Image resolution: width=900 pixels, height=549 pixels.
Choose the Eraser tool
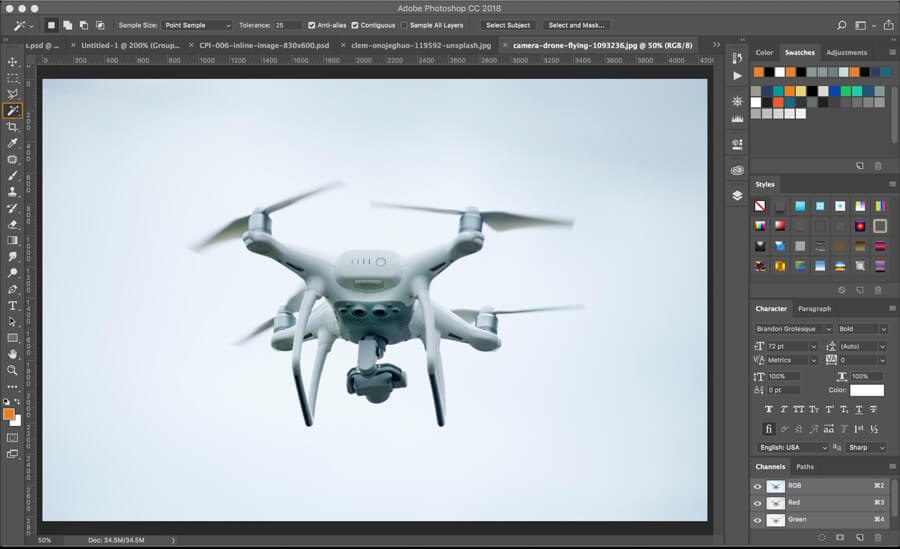pyautogui.click(x=13, y=224)
